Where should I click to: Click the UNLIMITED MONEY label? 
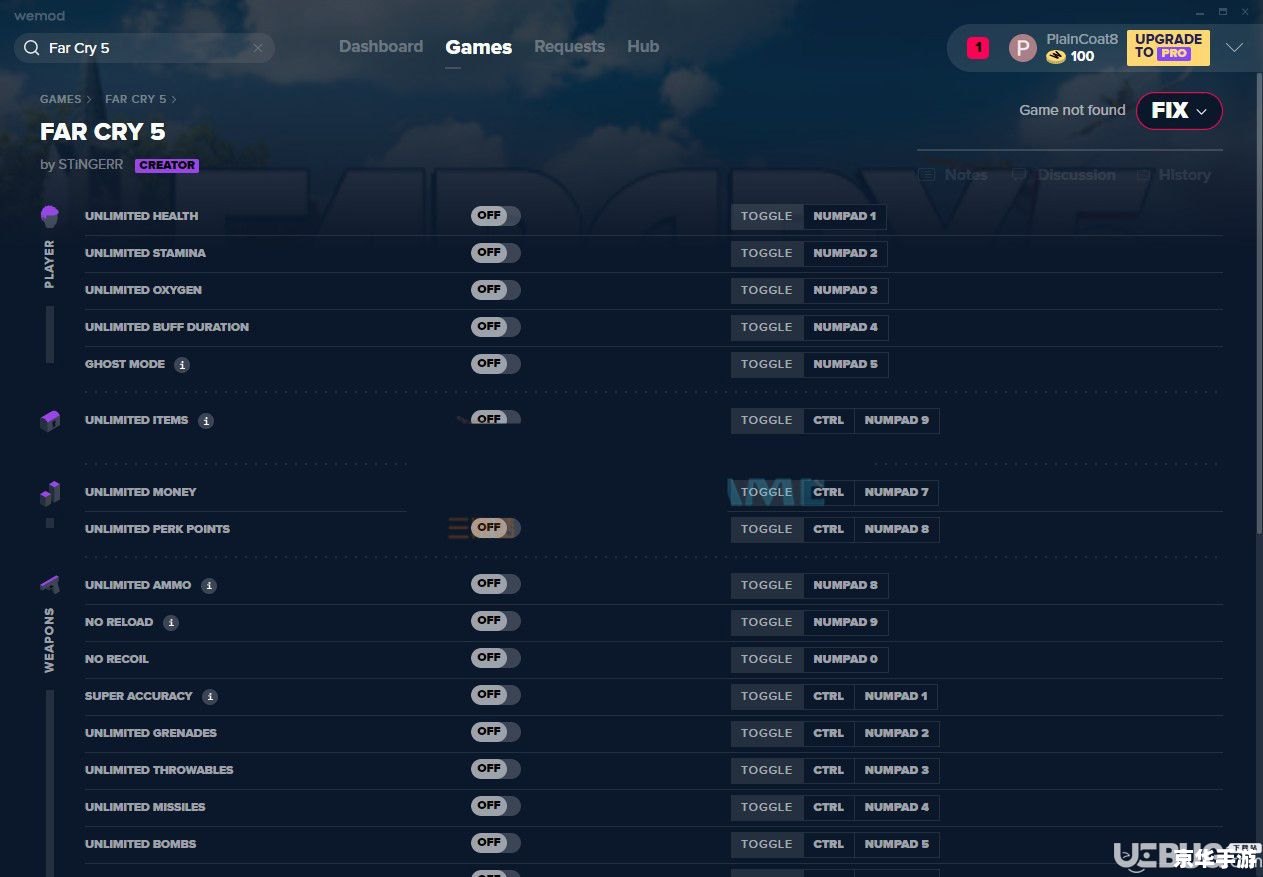(x=141, y=493)
